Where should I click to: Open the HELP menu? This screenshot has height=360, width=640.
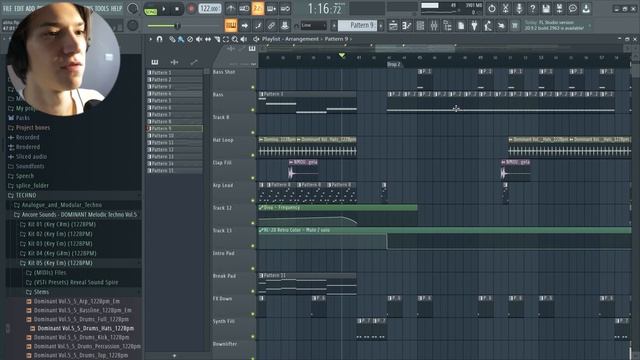(x=116, y=9)
